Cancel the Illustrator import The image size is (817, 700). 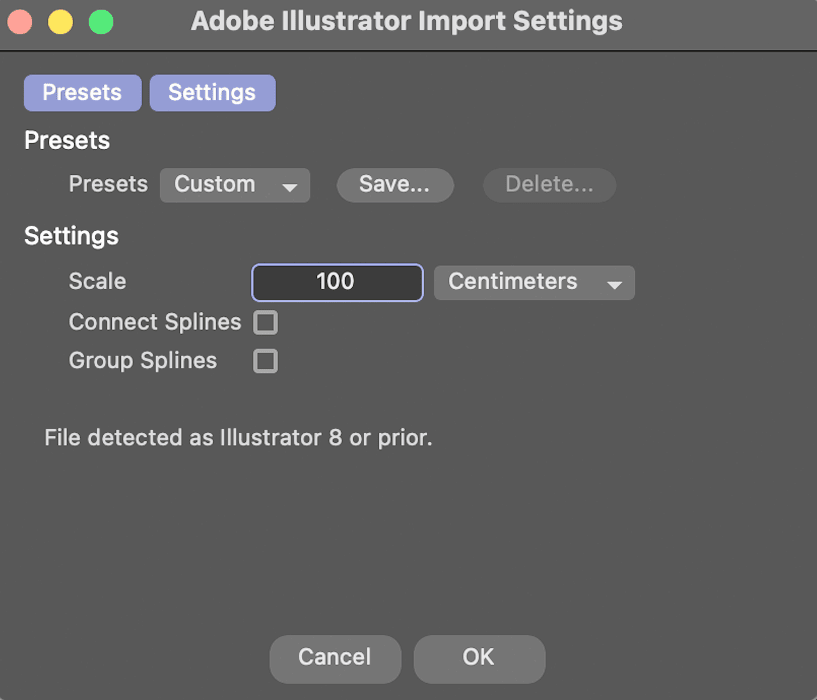[x=334, y=658]
